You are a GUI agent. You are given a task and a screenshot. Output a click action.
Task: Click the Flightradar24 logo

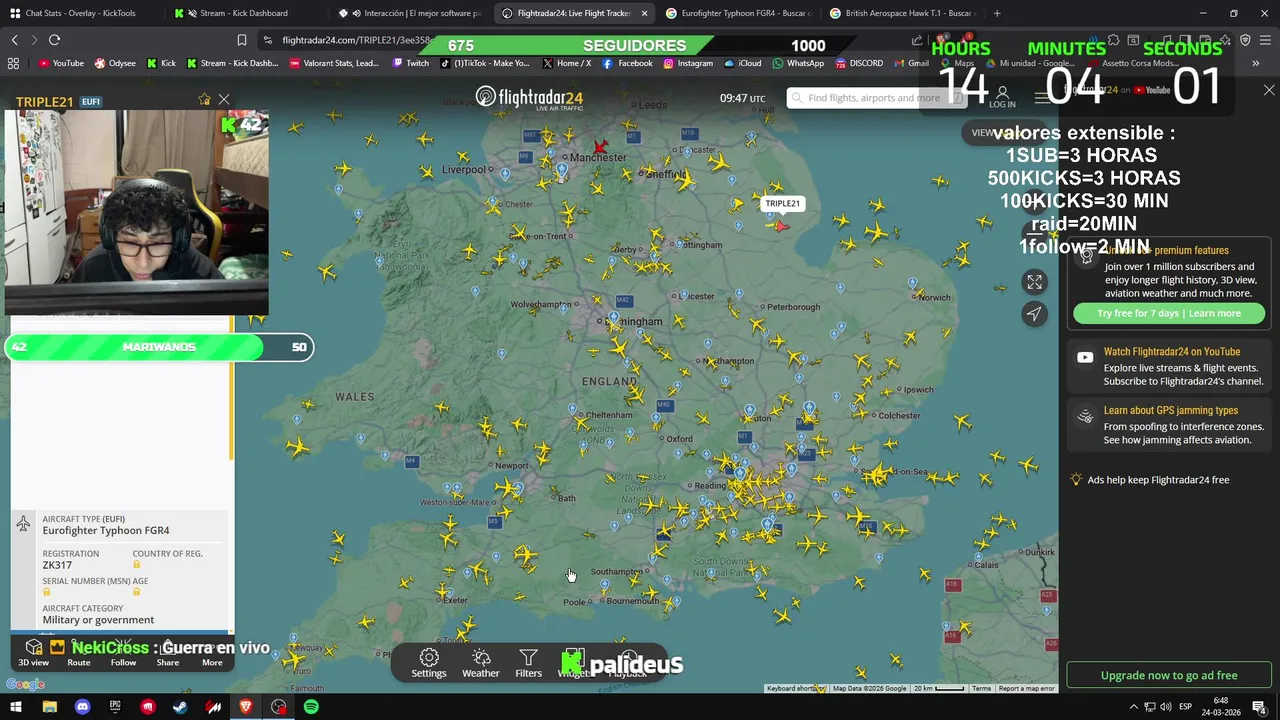pos(529,98)
